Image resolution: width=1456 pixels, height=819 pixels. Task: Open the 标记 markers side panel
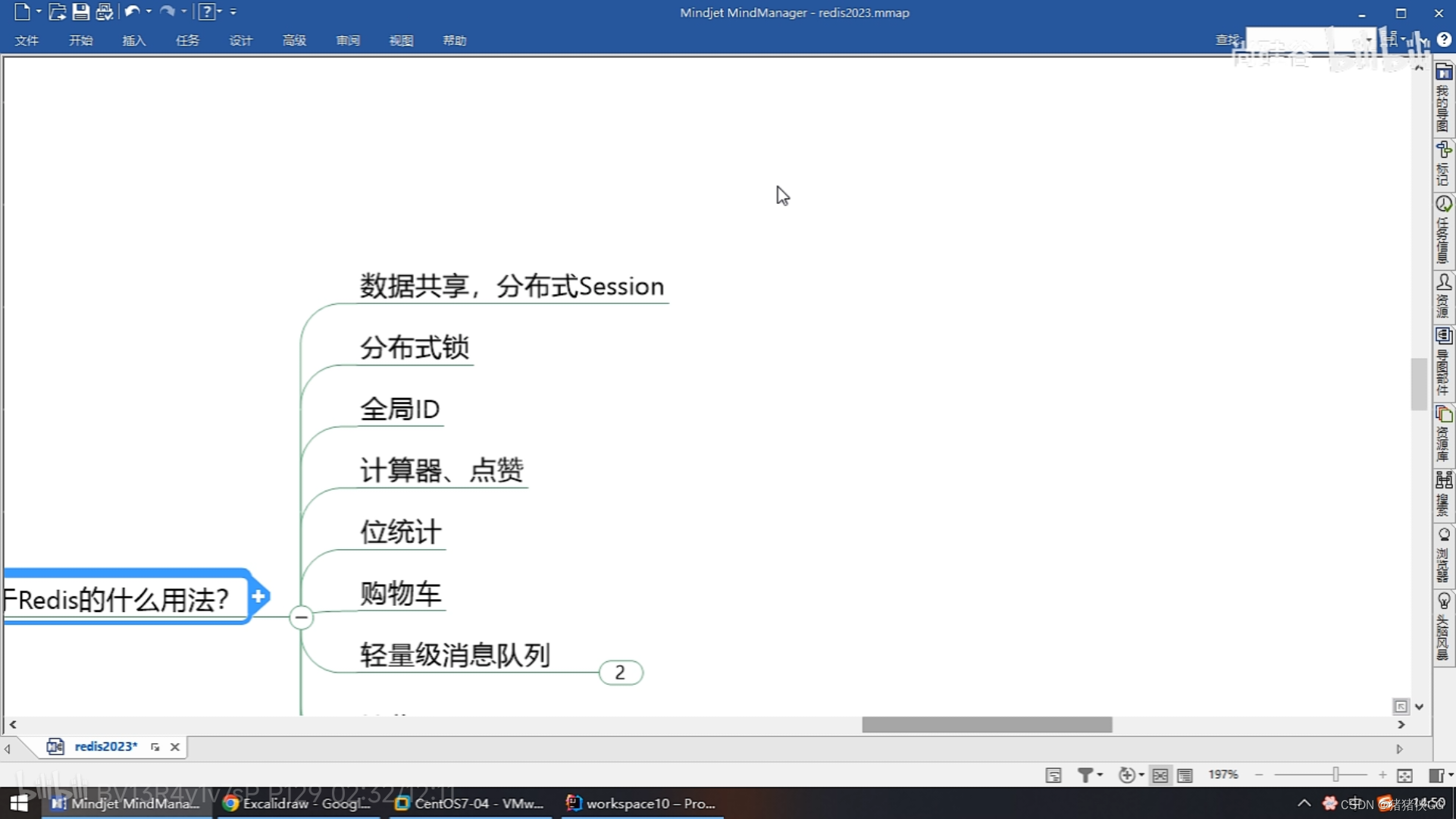pos(1444,163)
